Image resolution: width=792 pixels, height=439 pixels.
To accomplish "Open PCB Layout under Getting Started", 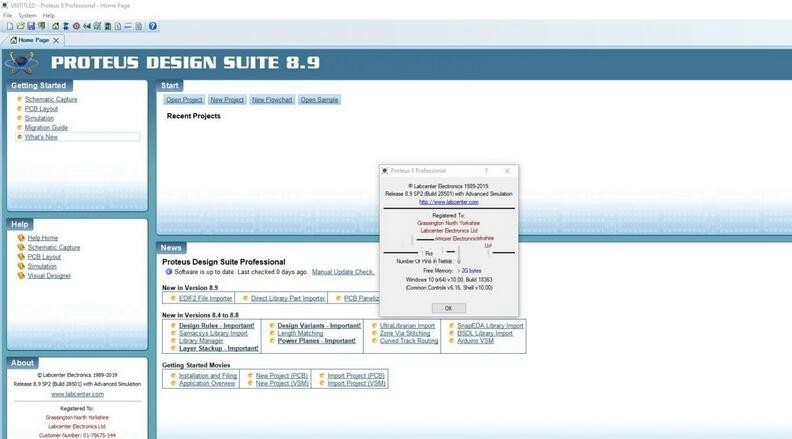I will pos(41,109).
